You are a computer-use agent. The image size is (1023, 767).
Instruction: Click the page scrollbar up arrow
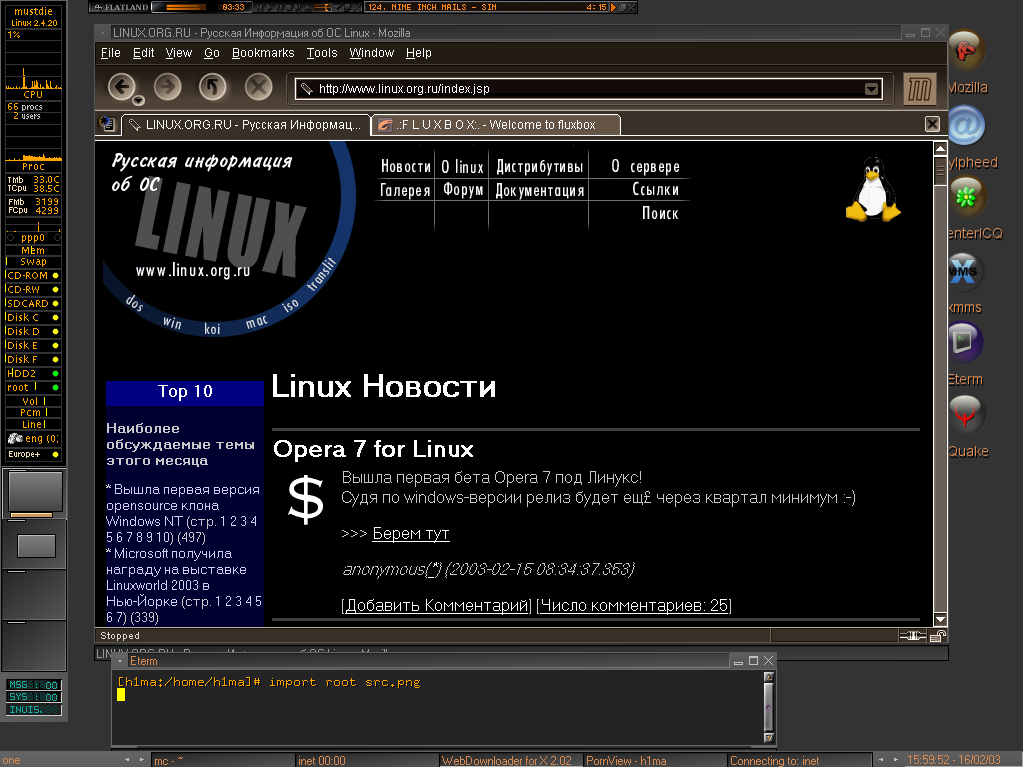pyautogui.click(x=940, y=149)
